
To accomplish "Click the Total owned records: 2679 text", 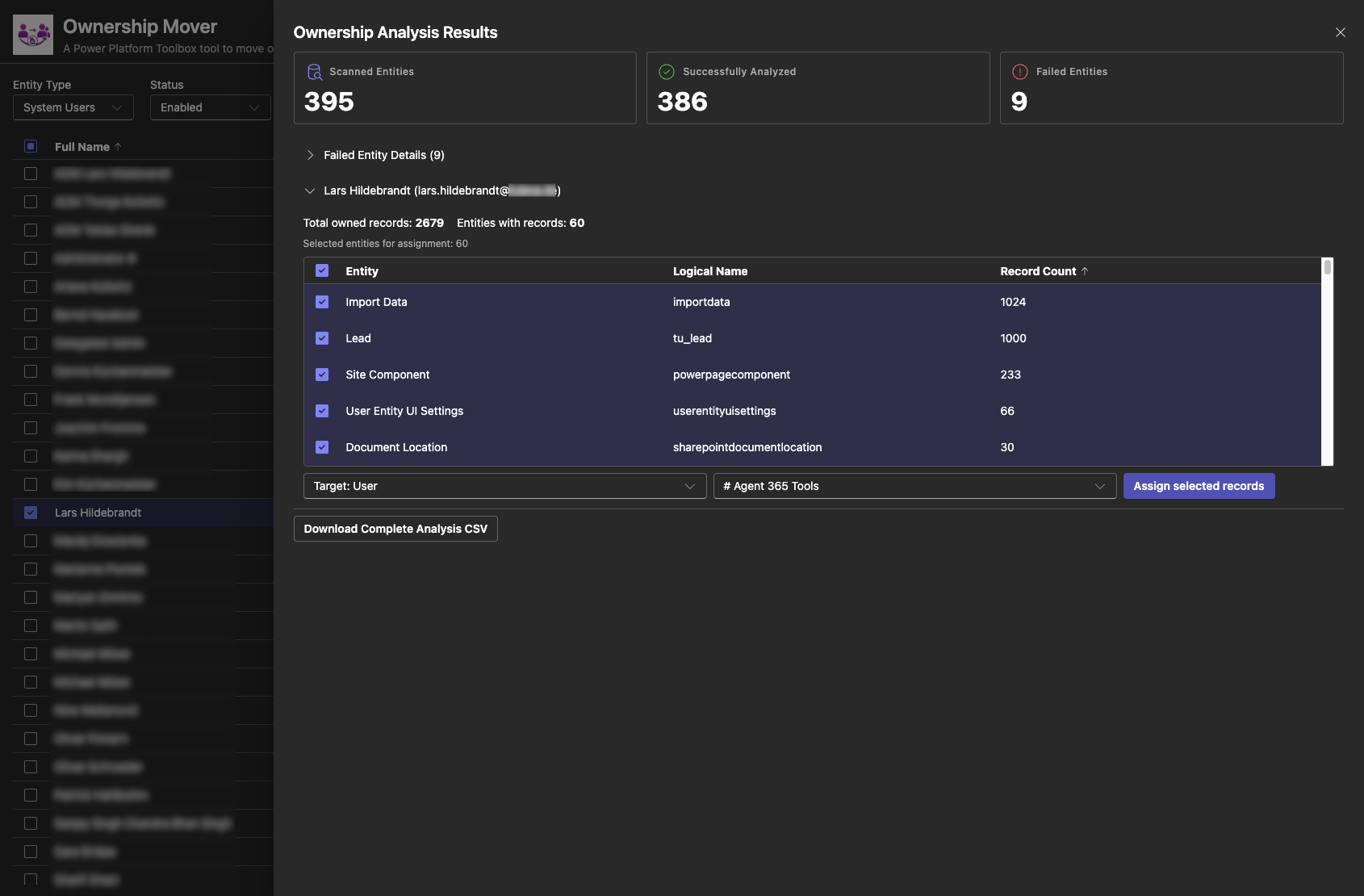I will (x=374, y=223).
